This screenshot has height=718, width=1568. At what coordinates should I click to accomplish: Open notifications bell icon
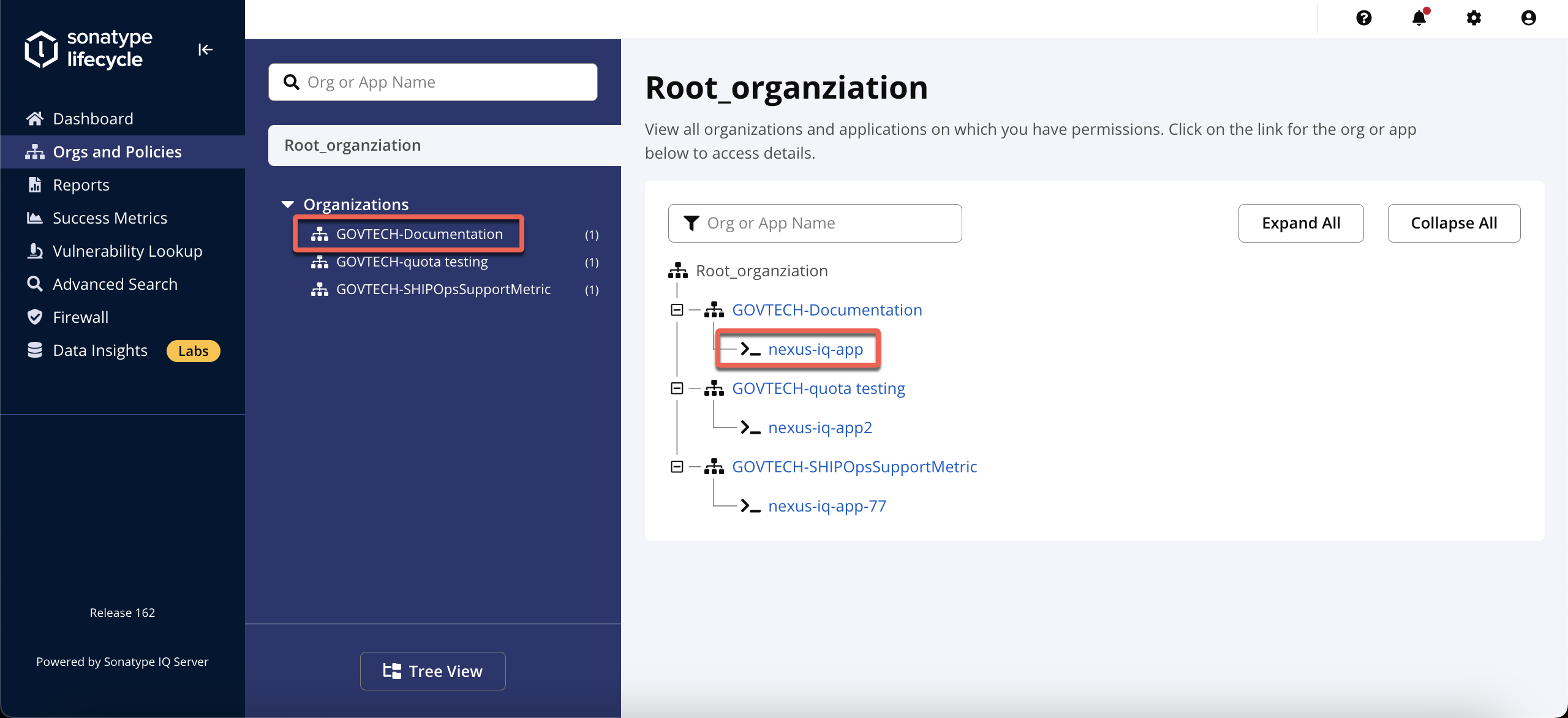[x=1419, y=18]
